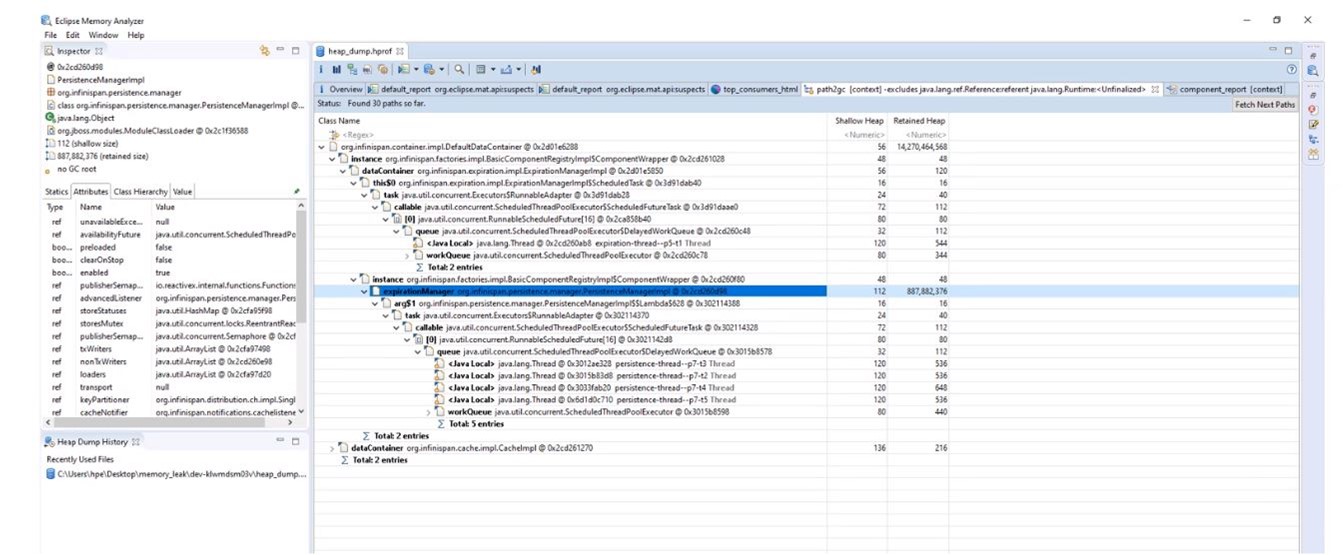Switch to the top_consumers_html tab
Screen dimensions: 1343x555
(754, 89)
